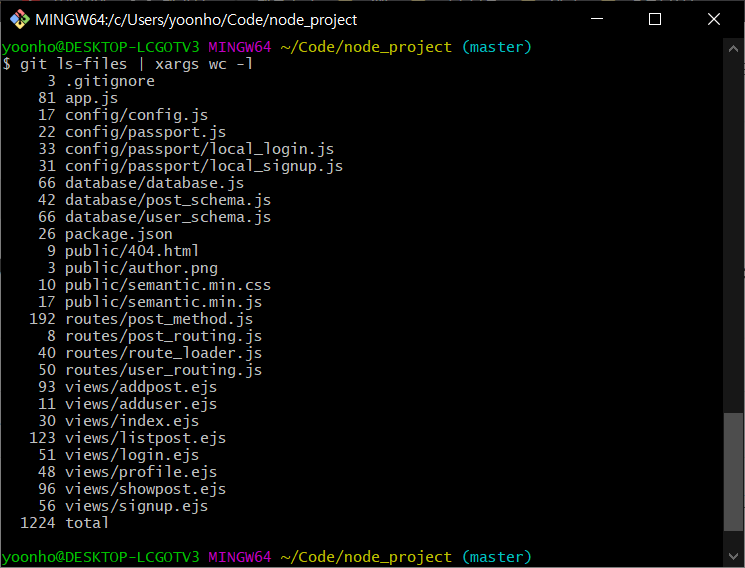Screen dimensions: 745x568
Task: Click 'views/adduser.ejs' in the output
Action: pyautogui.click(x=141, y=404)
